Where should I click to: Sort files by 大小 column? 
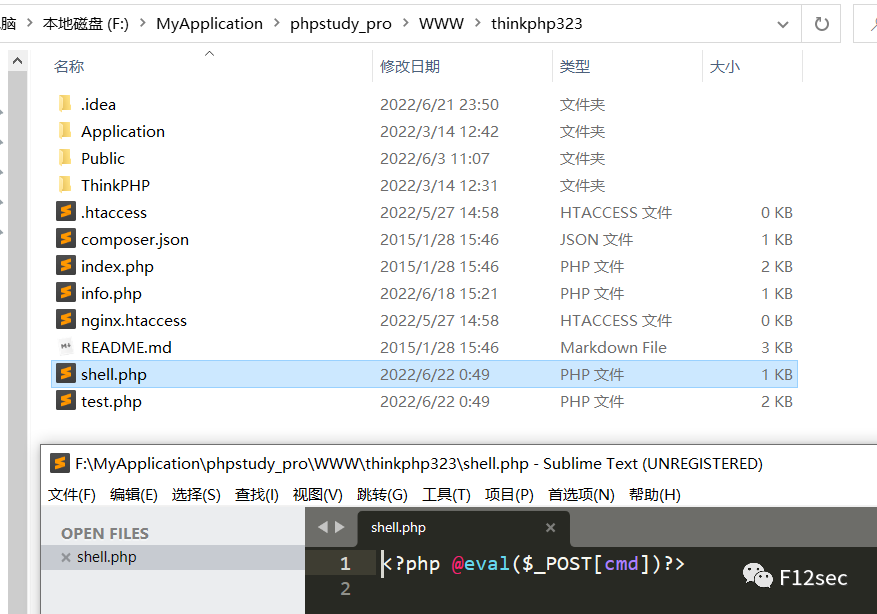tap(725, 66)
